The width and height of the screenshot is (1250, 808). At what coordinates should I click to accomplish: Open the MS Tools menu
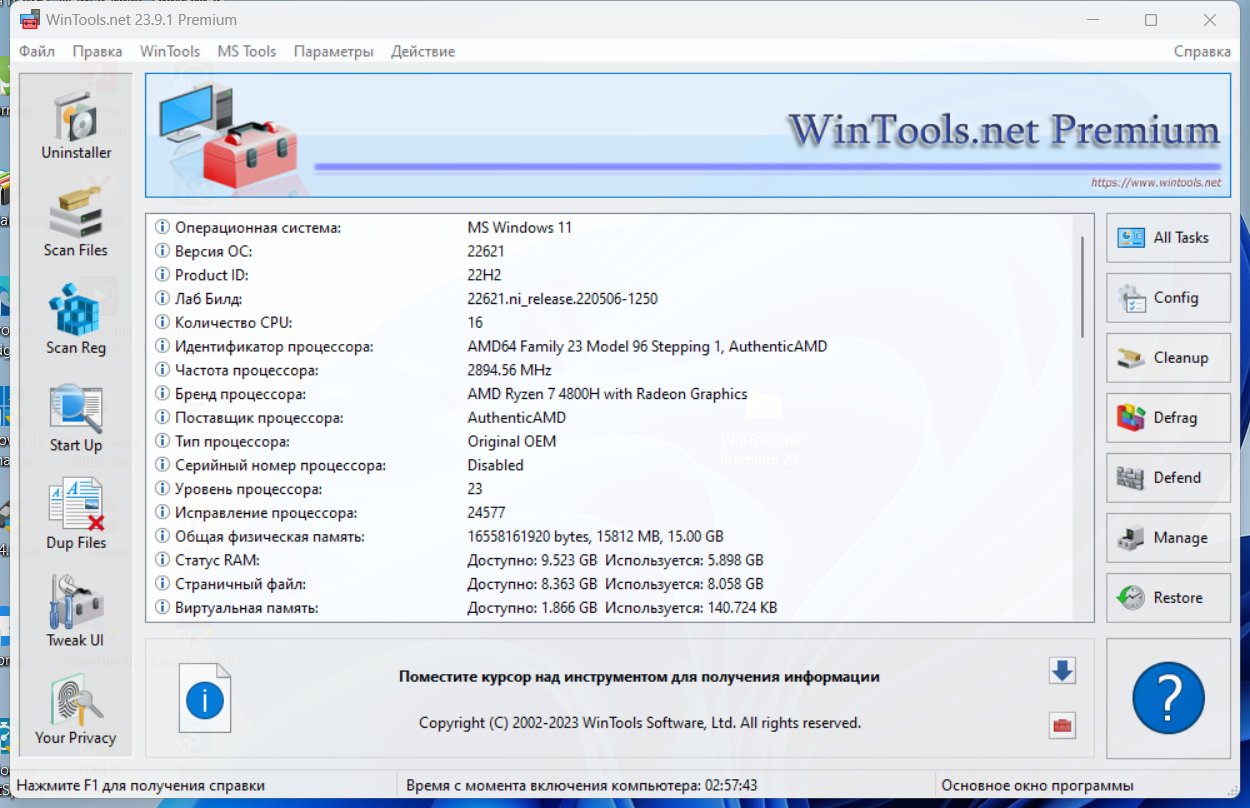pyautogui.click(x=247, y=51)
